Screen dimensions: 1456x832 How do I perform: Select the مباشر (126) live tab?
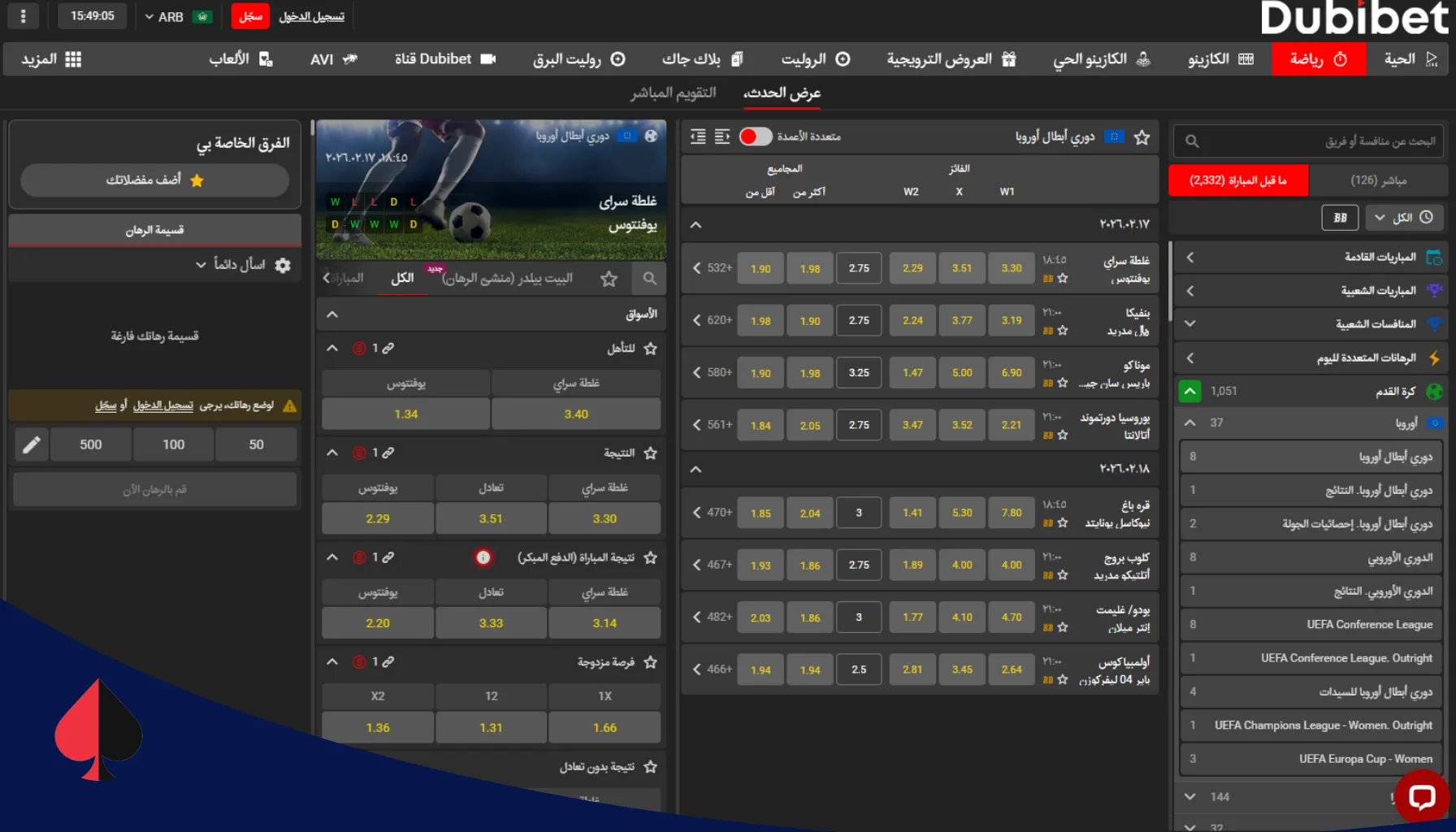tap(1378, 180)
